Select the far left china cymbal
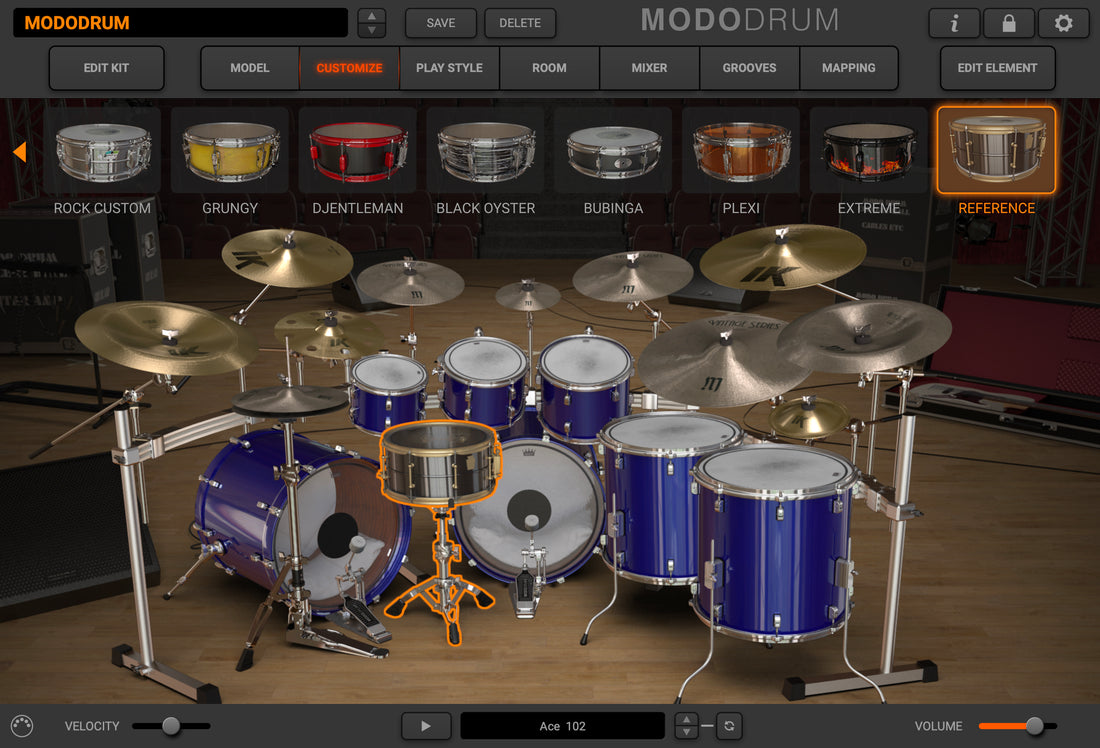The image size is (1100, 748). tap(167, 338)
